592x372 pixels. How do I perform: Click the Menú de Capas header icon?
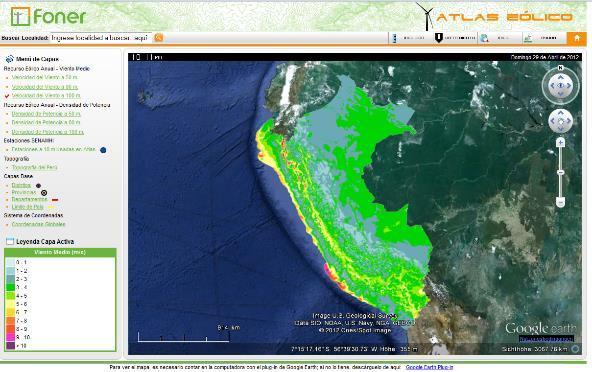coord(9,59)
